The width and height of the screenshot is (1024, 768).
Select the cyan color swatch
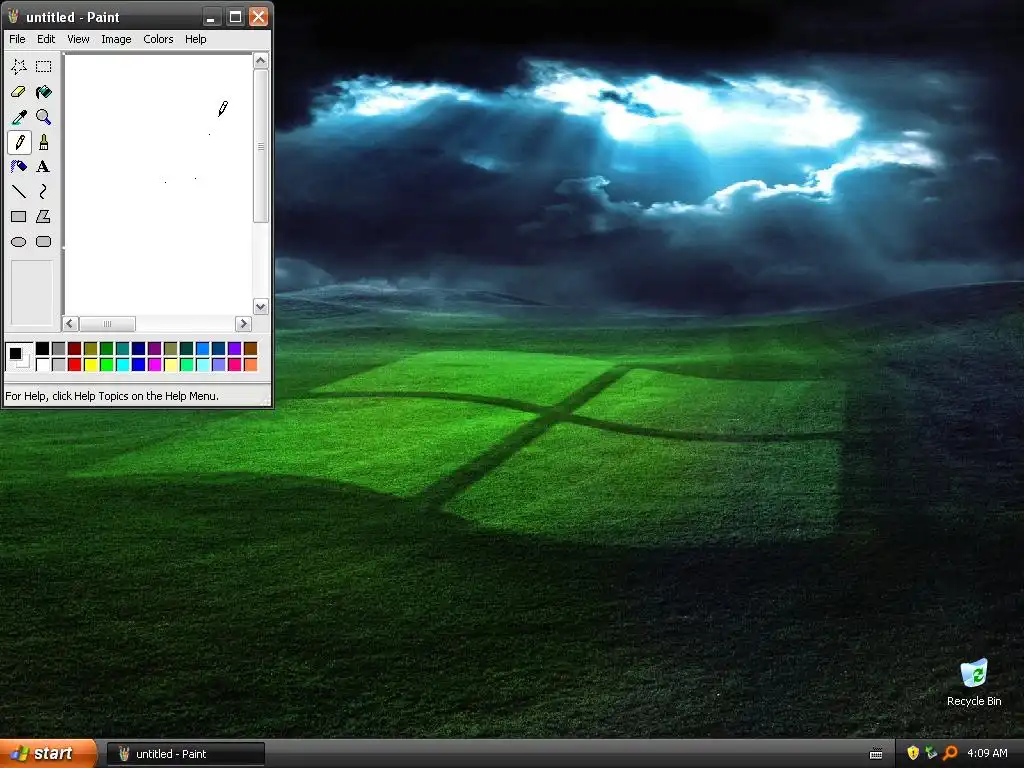click(x=123, y=364)
